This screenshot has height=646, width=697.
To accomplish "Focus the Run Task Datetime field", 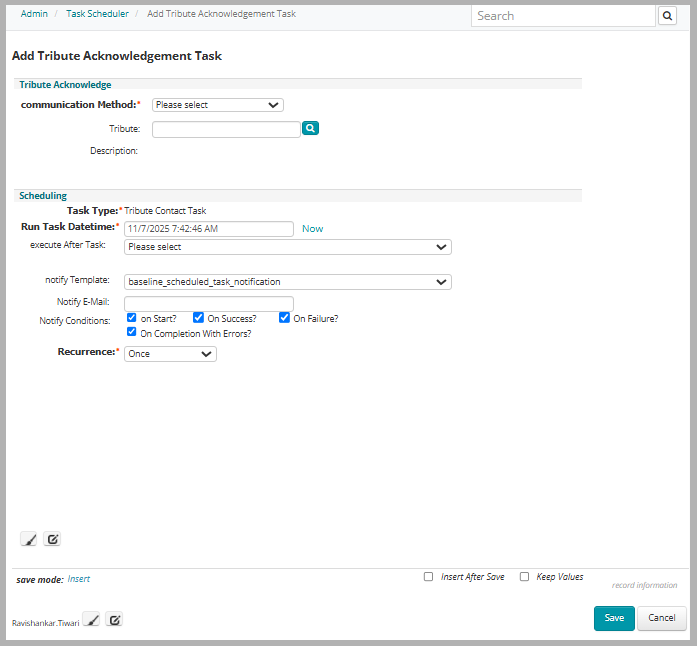I will (x=208, y=229).
